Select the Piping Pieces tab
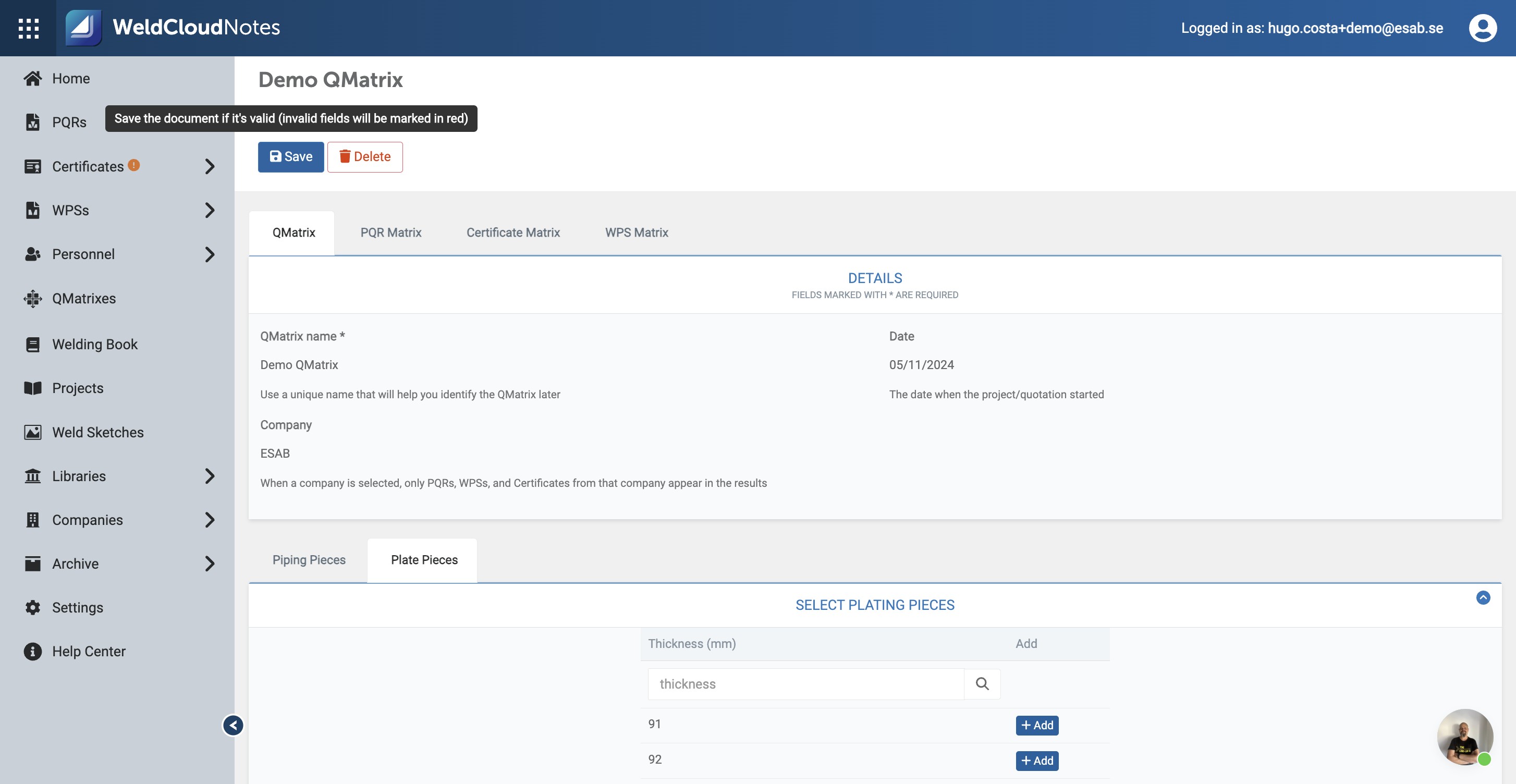1516x784 pixels. click(309, 560)
